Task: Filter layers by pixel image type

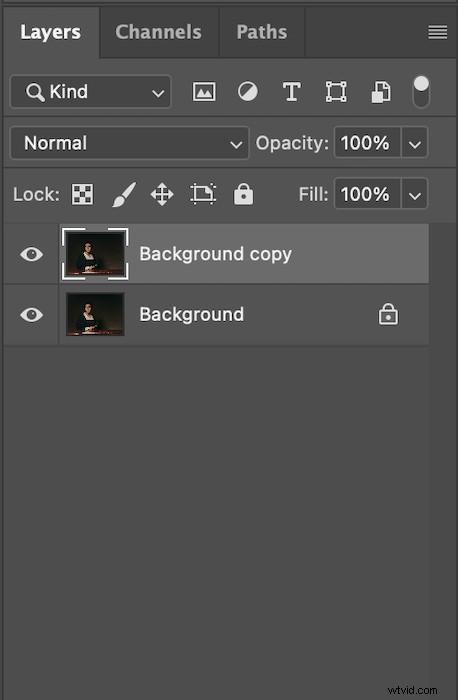Action: 204,92
